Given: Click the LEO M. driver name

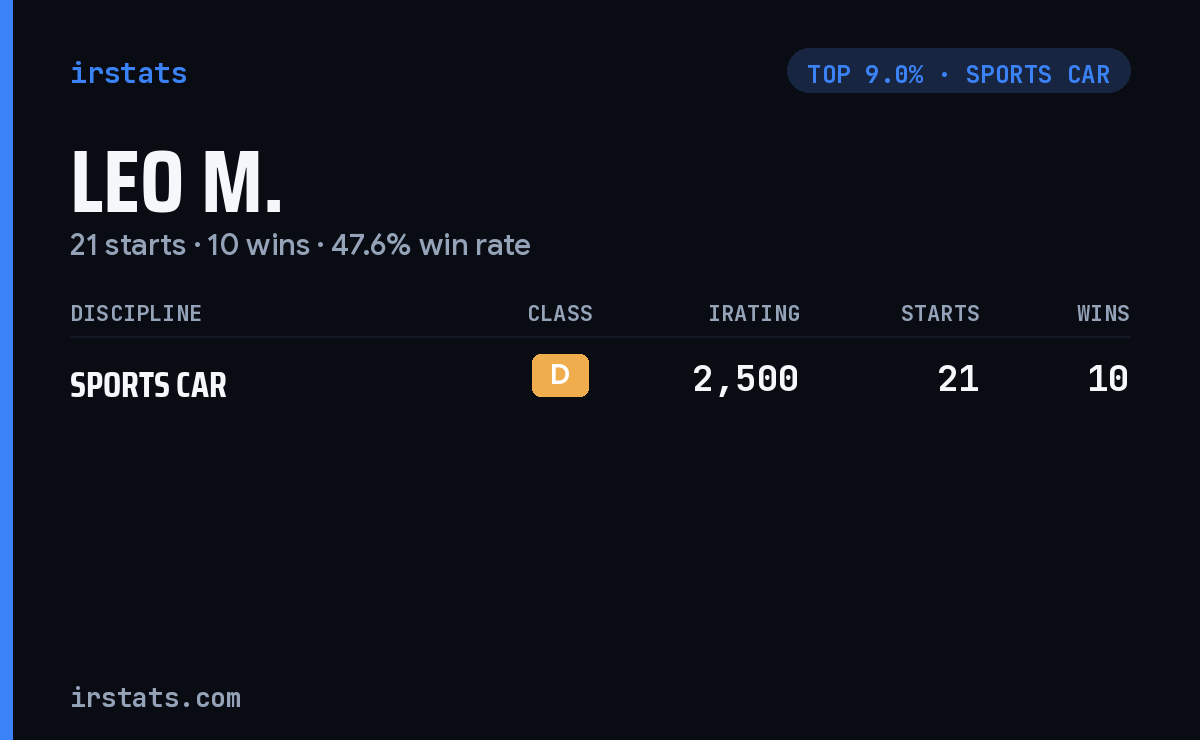Looking at the screenshot, I should pos(176,183).
